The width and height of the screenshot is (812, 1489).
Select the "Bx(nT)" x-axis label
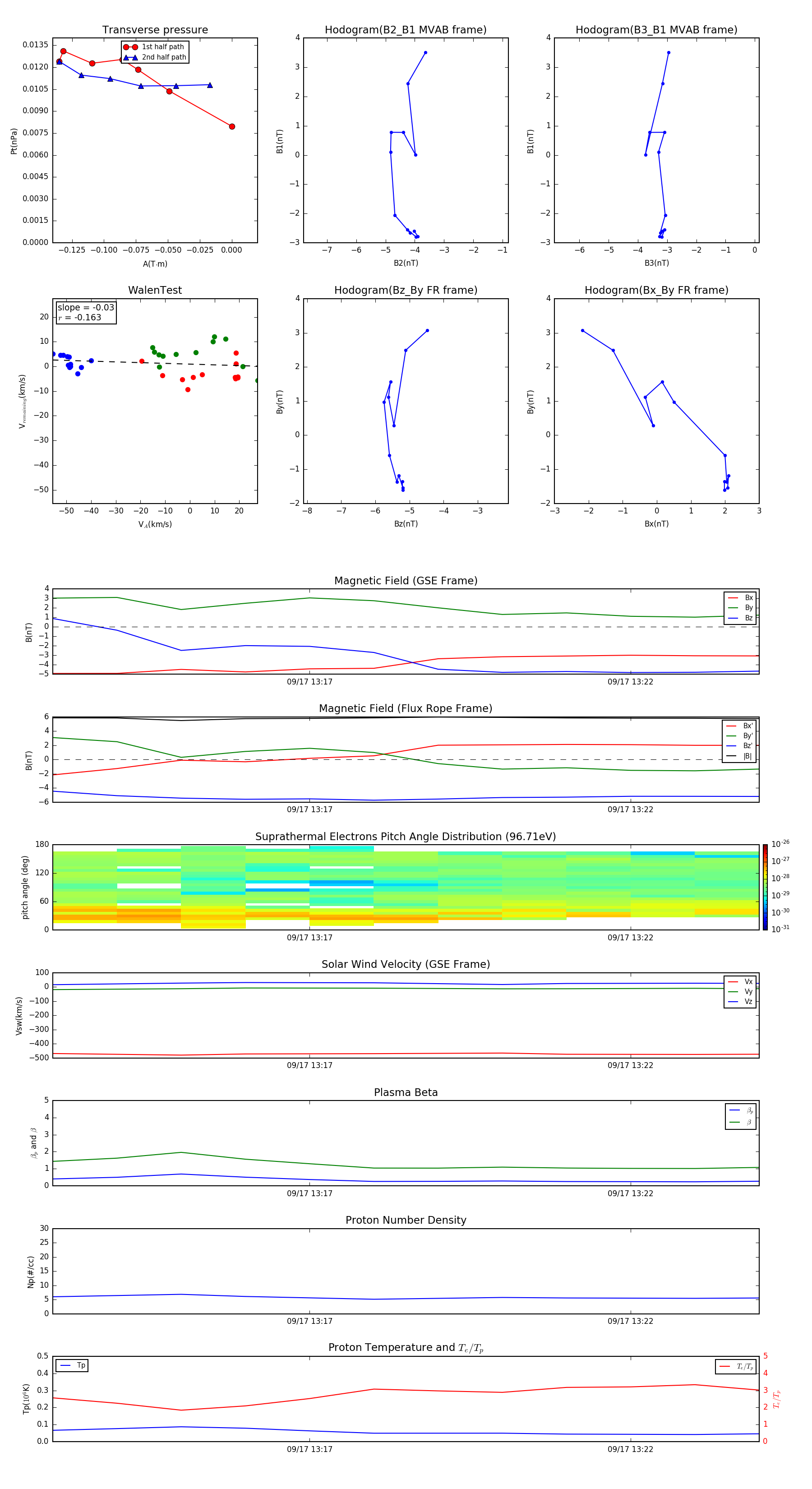[x=656, y=524]
